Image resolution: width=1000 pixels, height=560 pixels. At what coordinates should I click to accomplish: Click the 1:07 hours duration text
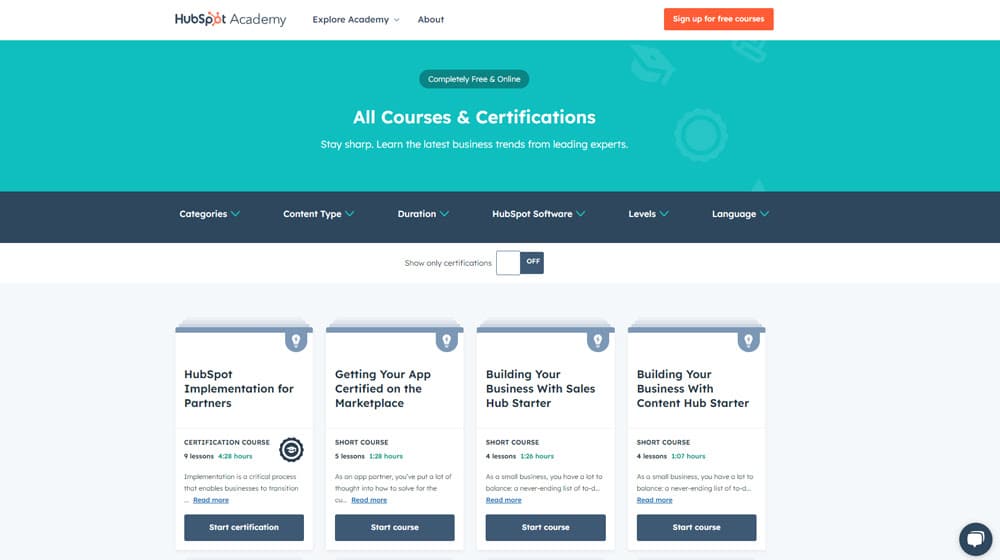688,456
